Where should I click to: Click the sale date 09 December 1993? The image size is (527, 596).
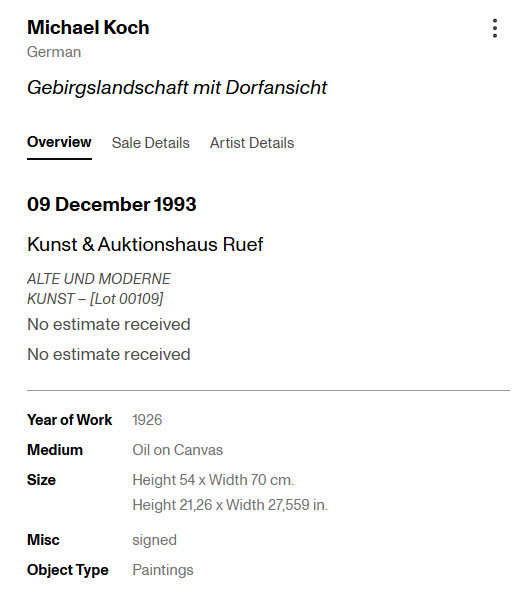[x=112, y=204]
